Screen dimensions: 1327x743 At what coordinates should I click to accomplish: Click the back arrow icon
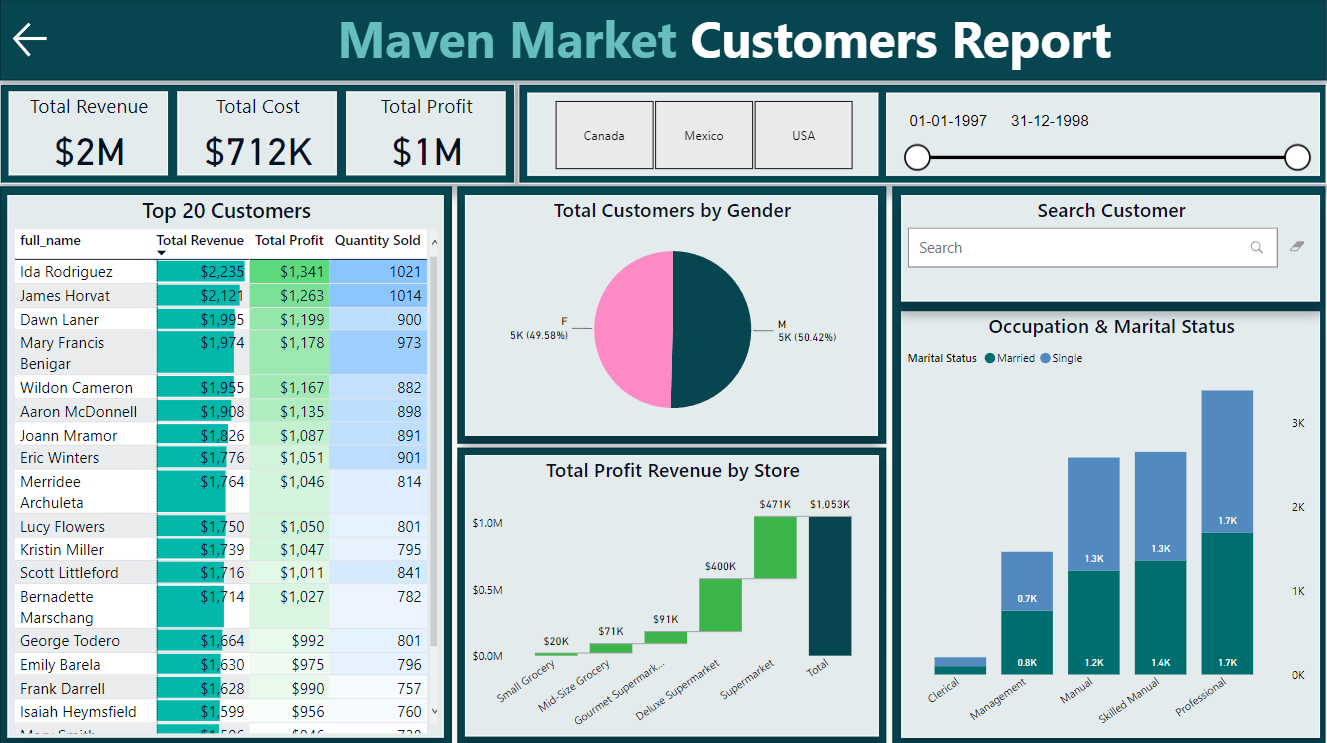(x=30, y=39)
